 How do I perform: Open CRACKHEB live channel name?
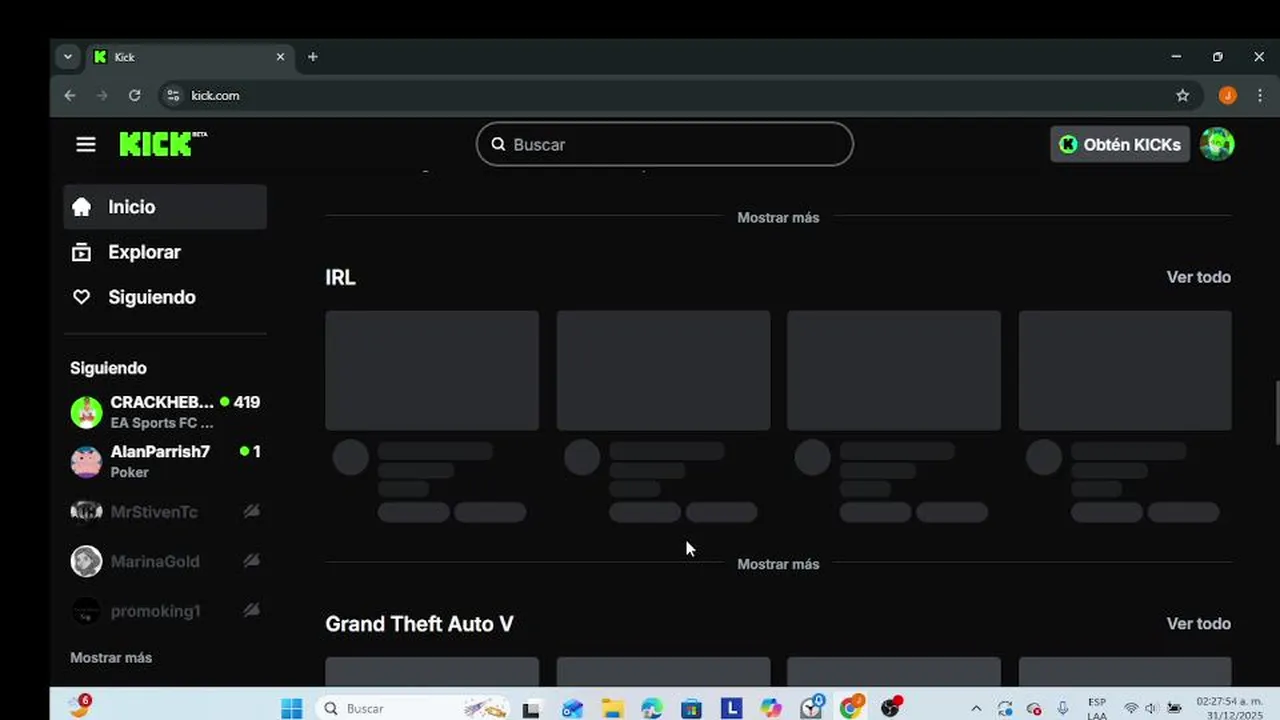[x=162, y=402]
